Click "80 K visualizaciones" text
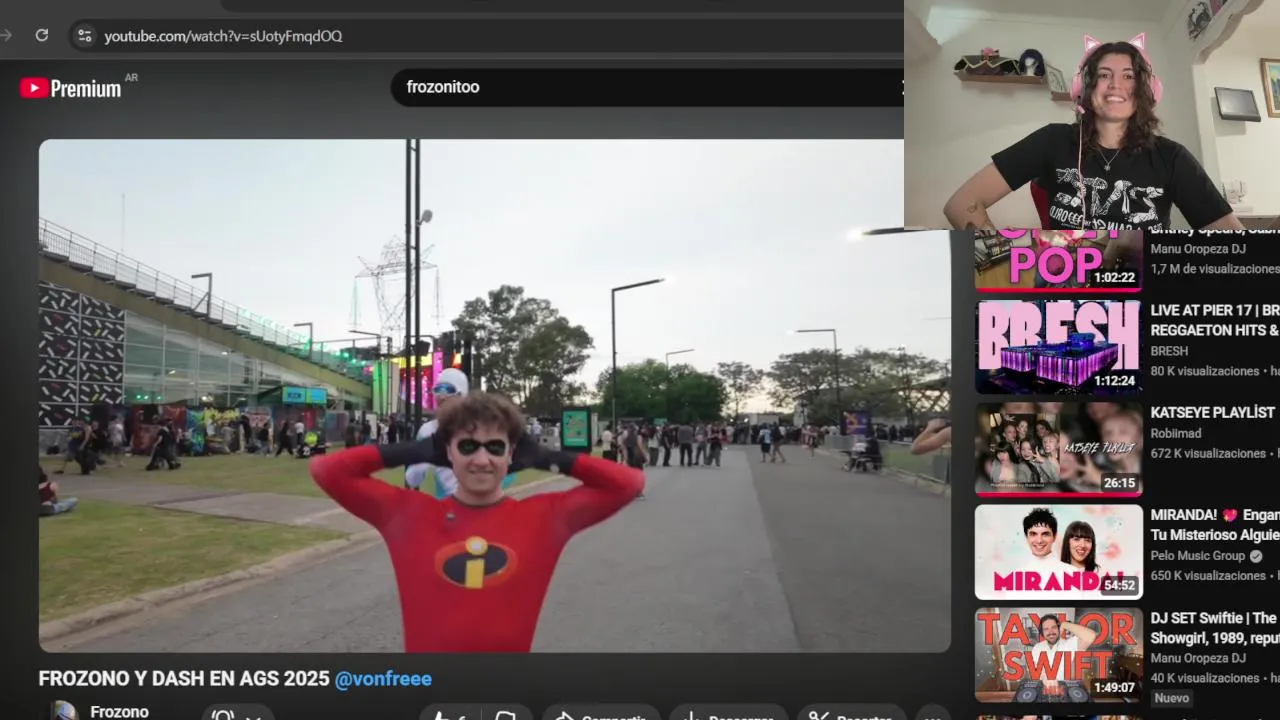 pos(1205,371)
